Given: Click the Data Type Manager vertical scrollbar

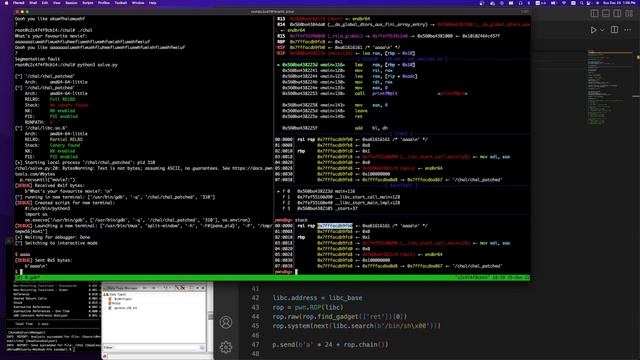Looking at the screenshot, I should pos(210,316).
